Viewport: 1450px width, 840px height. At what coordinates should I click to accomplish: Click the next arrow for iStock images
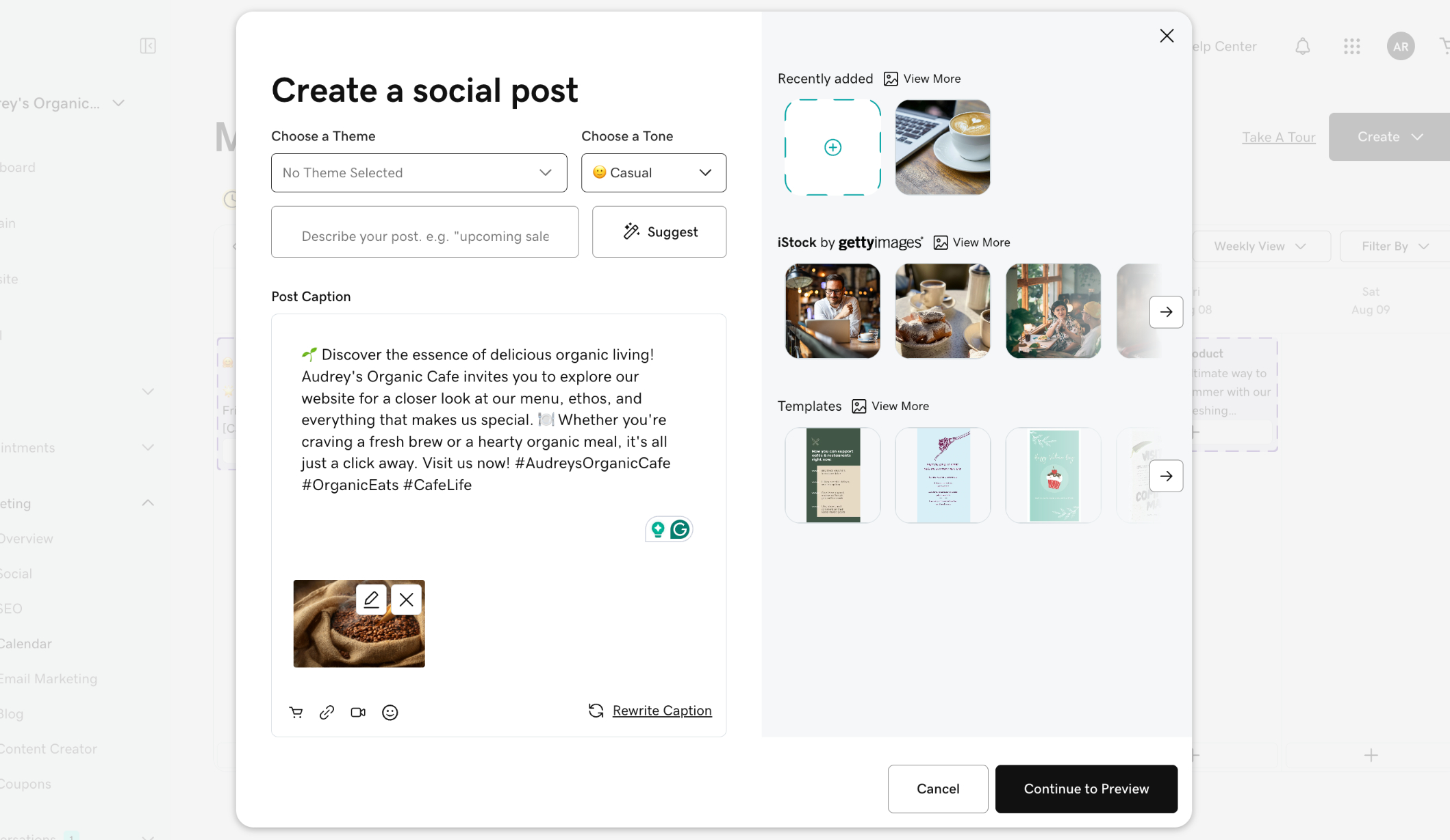(1166, 311)
